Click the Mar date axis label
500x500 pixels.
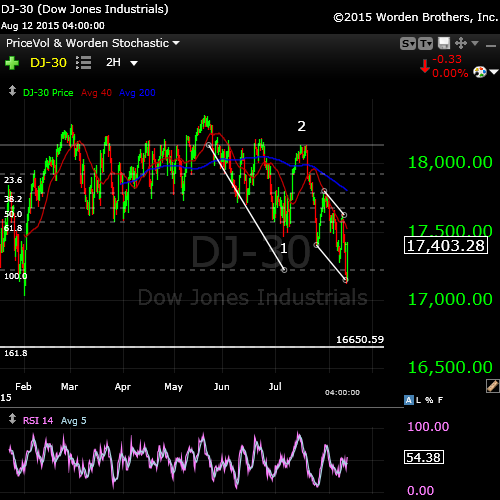69,387
